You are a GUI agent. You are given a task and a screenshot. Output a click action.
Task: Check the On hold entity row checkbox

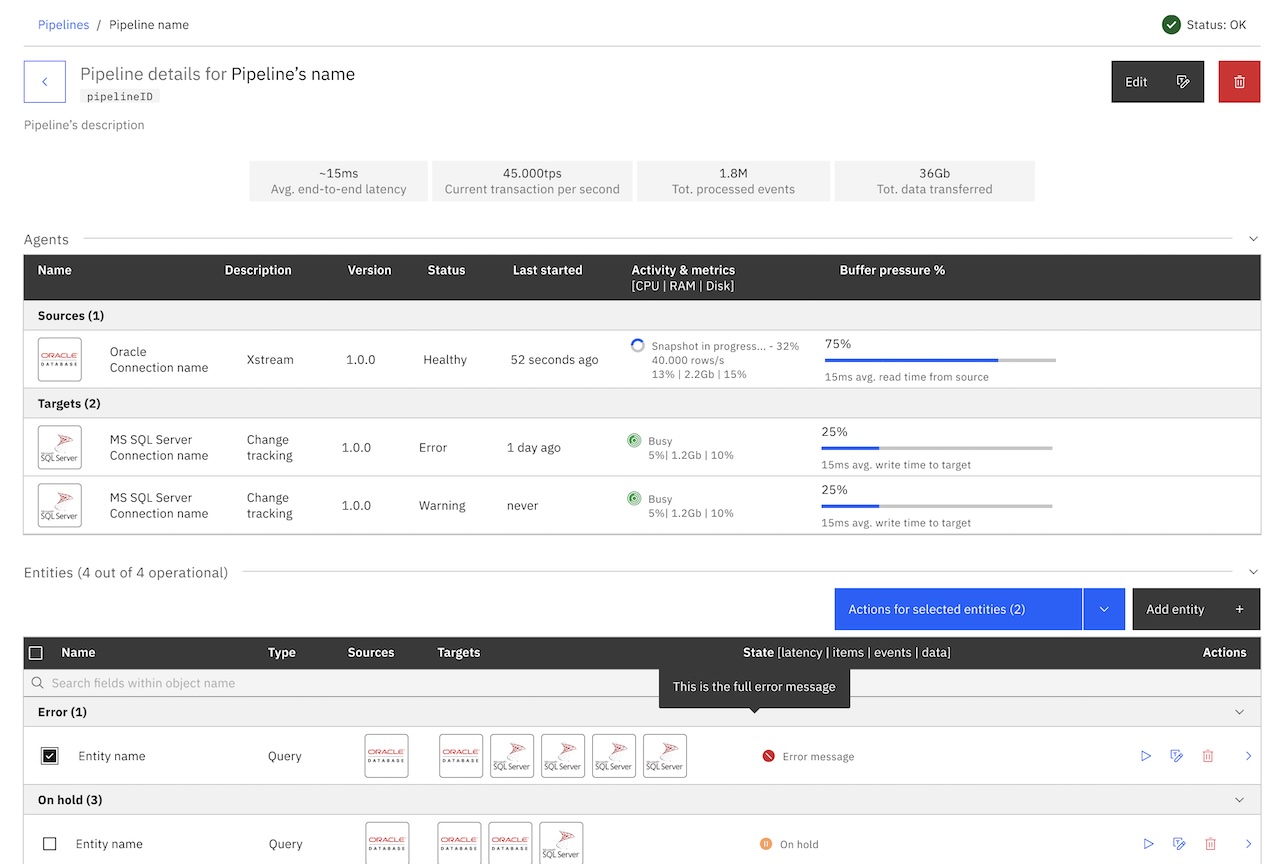tap(50, 844)
